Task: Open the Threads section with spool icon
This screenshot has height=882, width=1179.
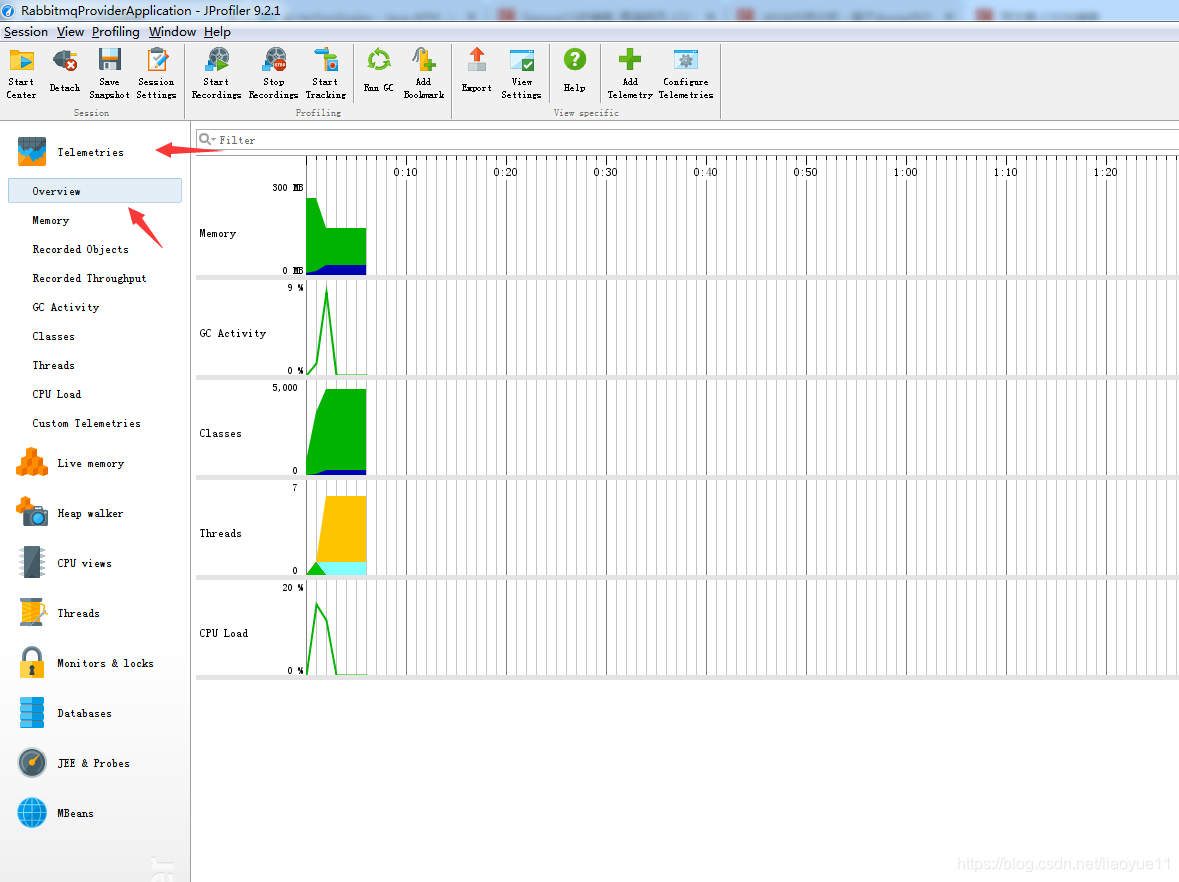Action: (78, 613)
